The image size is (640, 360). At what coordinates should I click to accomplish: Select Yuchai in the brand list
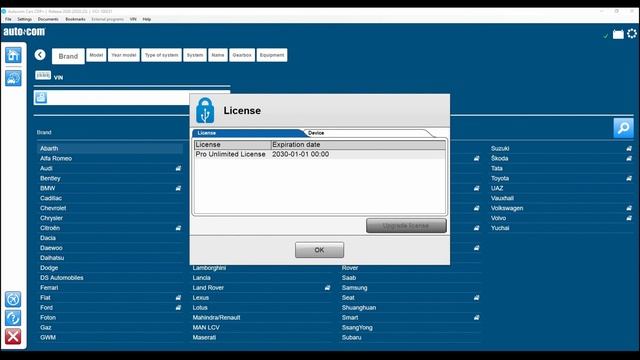tap(500, 228)
